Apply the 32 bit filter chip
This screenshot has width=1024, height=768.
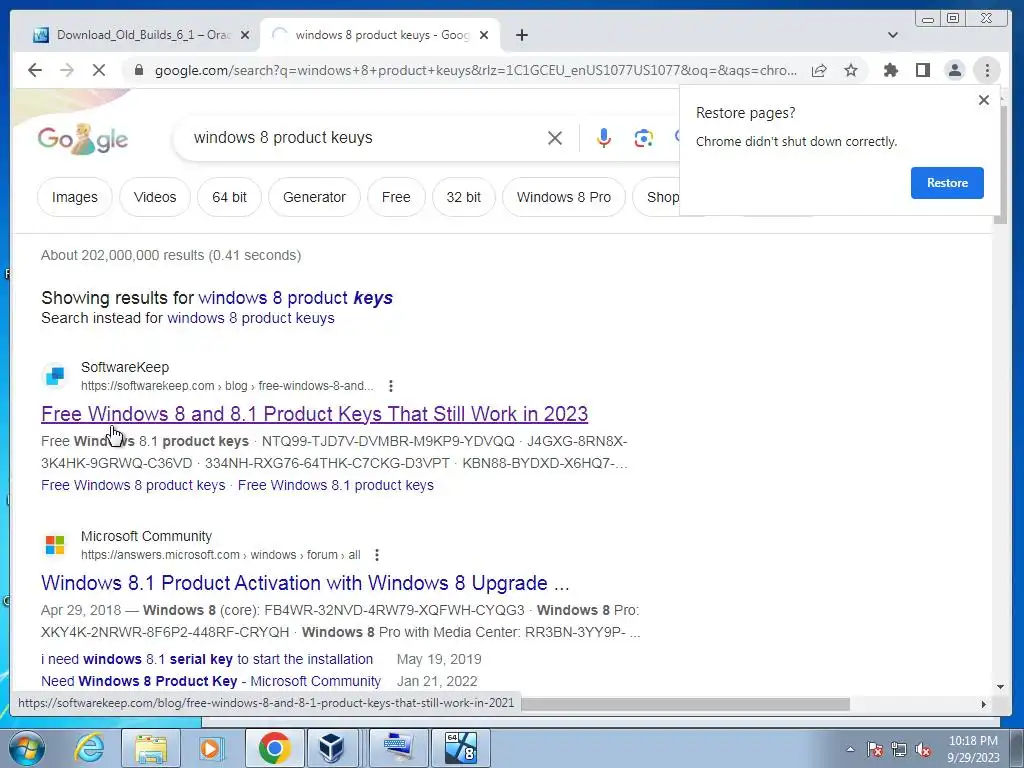pos(464,197)
